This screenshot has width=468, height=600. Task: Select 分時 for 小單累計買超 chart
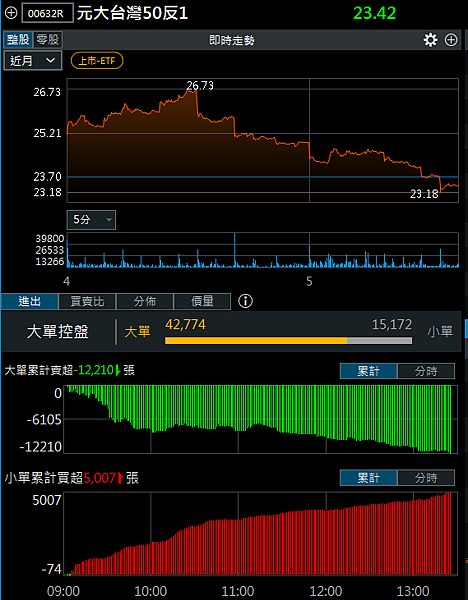click(x=426, y=478)
